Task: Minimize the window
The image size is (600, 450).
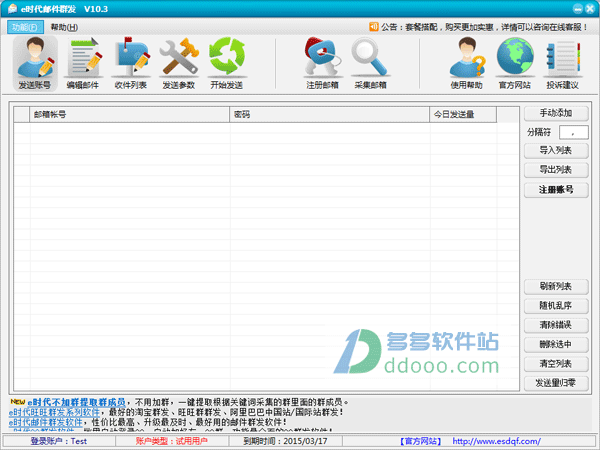Action: pyautogui.click(x=578, y=8)
